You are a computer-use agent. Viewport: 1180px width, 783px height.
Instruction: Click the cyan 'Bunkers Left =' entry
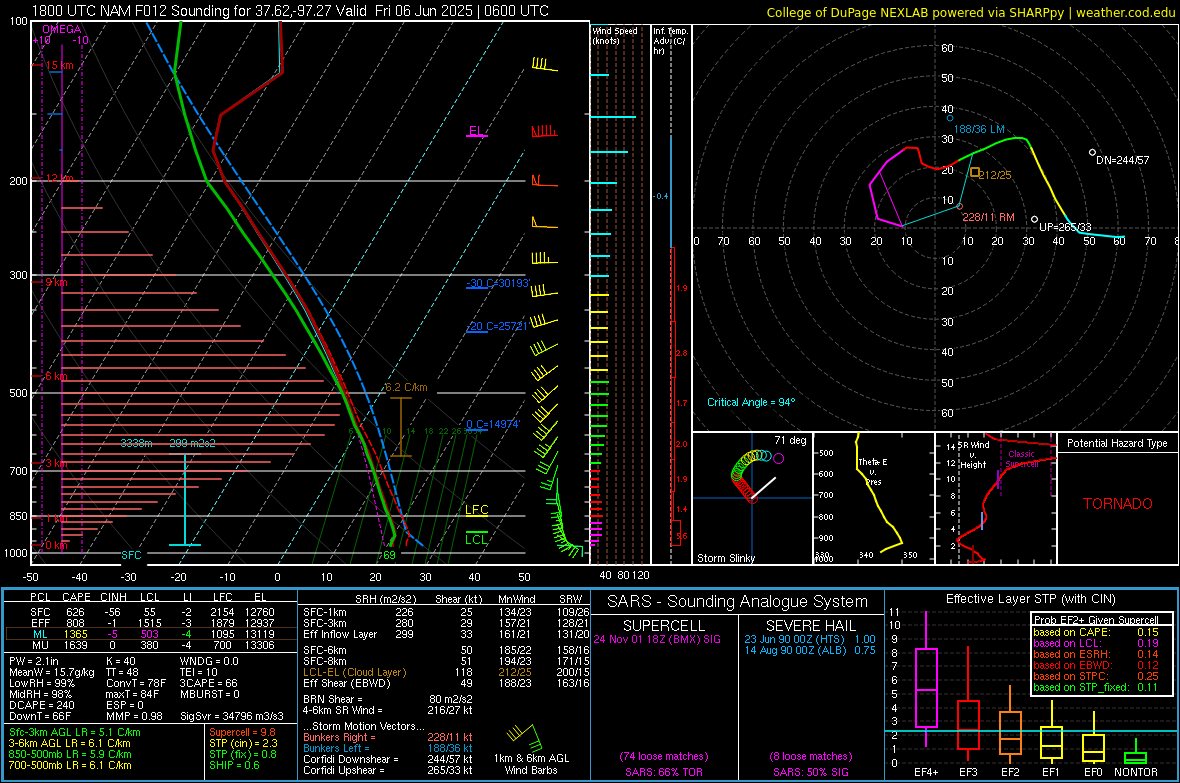(336, 748)
